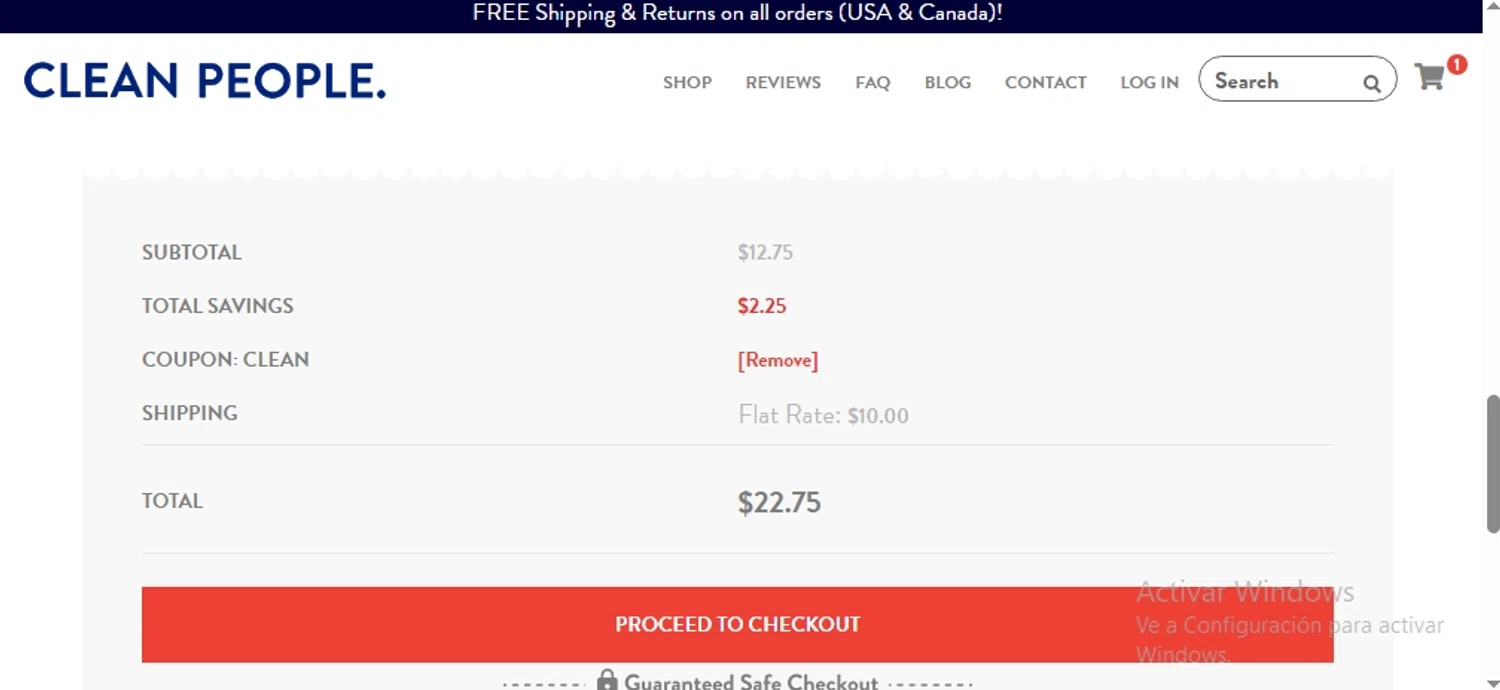Viewport: 1500px width, 690px height.
Task: Click the lock icon beside Safe Checkout
Action: (607, 681)
